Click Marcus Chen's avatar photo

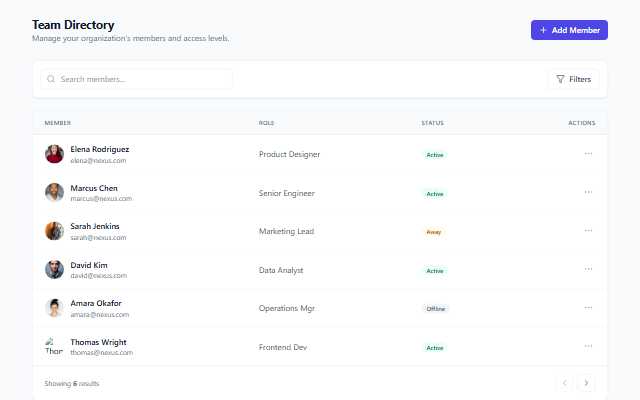pos(54,193)
